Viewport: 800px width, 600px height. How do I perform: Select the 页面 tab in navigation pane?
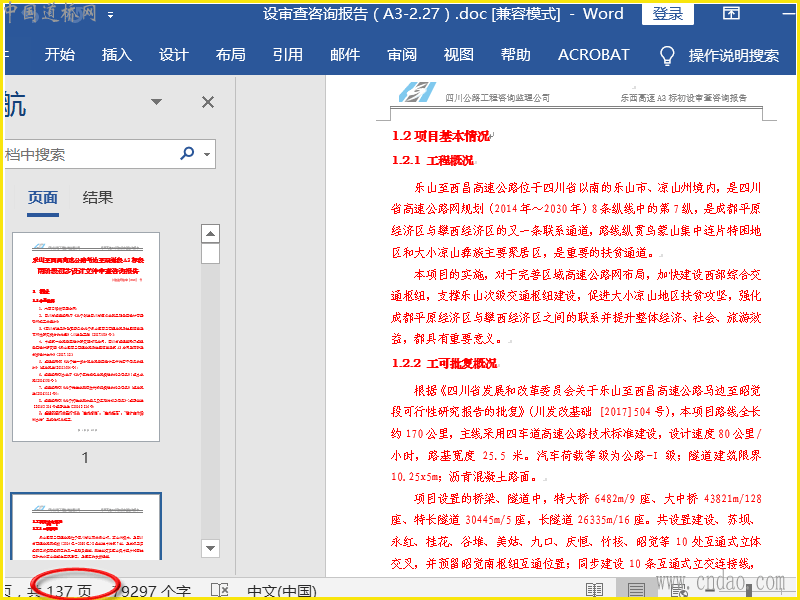[x=43, y=198]
